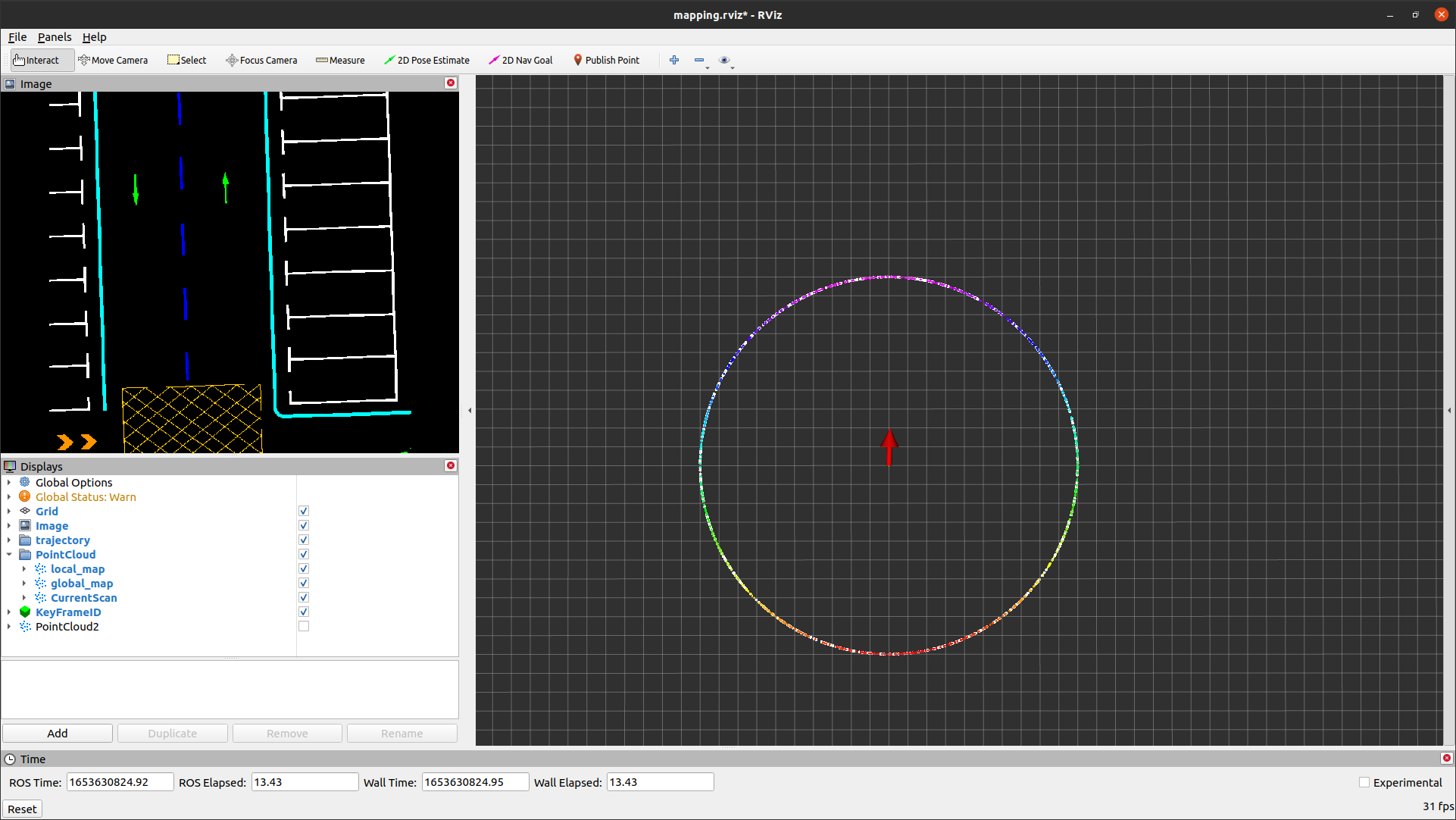Toggle visibility of trajectory display
This screenshot has width=1456, height=820.
(303, 540)
